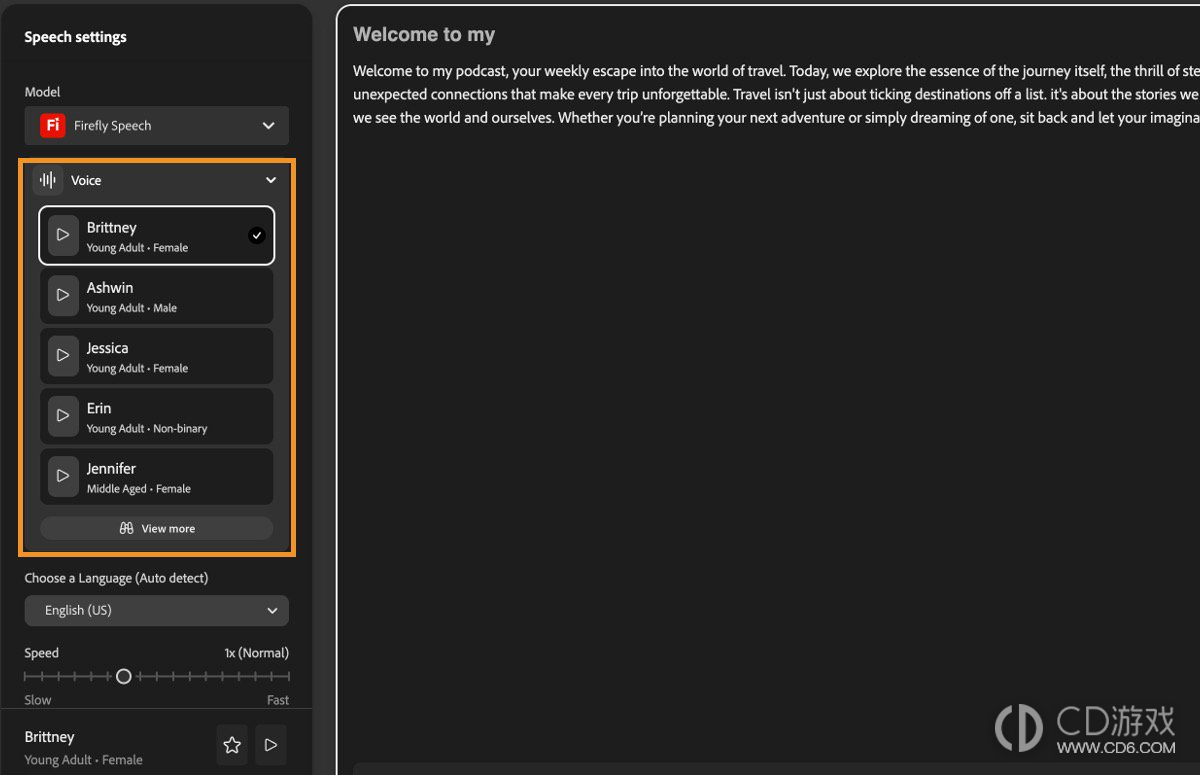Play the Ashwin voice preview
Screen dimensions: 1200x775
[x=63, y=295]
